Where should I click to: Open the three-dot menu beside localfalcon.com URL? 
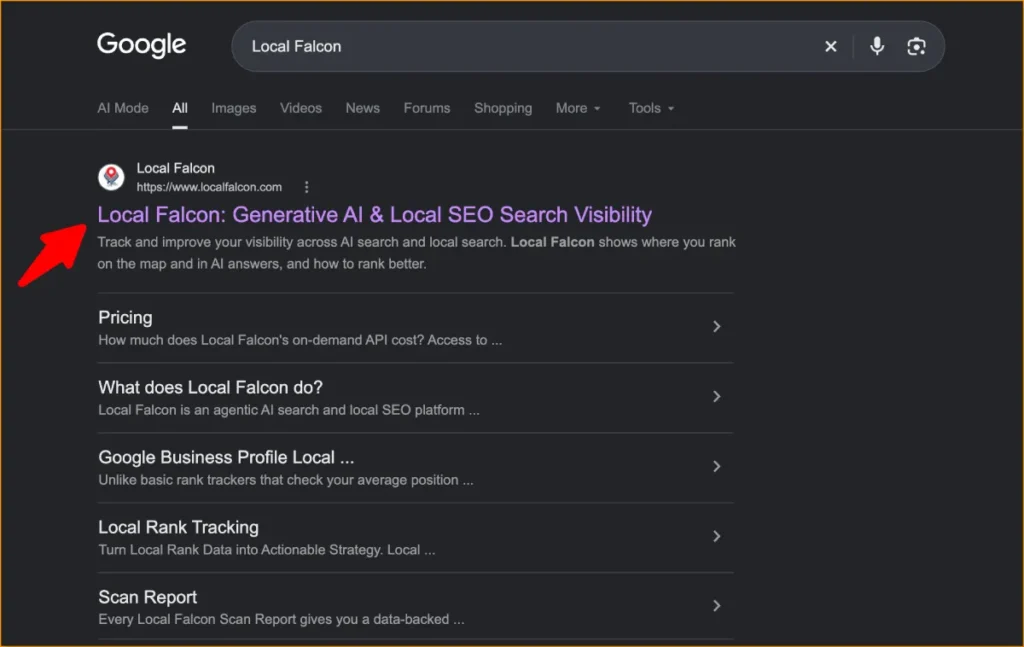coord(306,187)
